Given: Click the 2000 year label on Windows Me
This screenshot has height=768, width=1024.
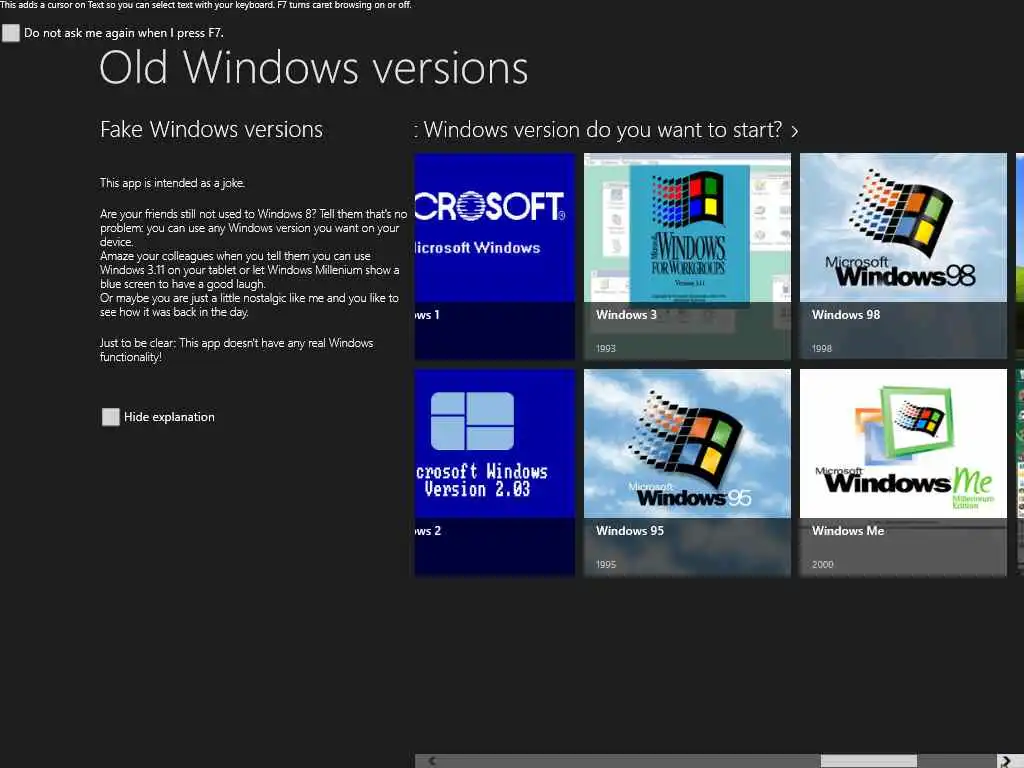Looking at the screenshot, I should (822, 564).
